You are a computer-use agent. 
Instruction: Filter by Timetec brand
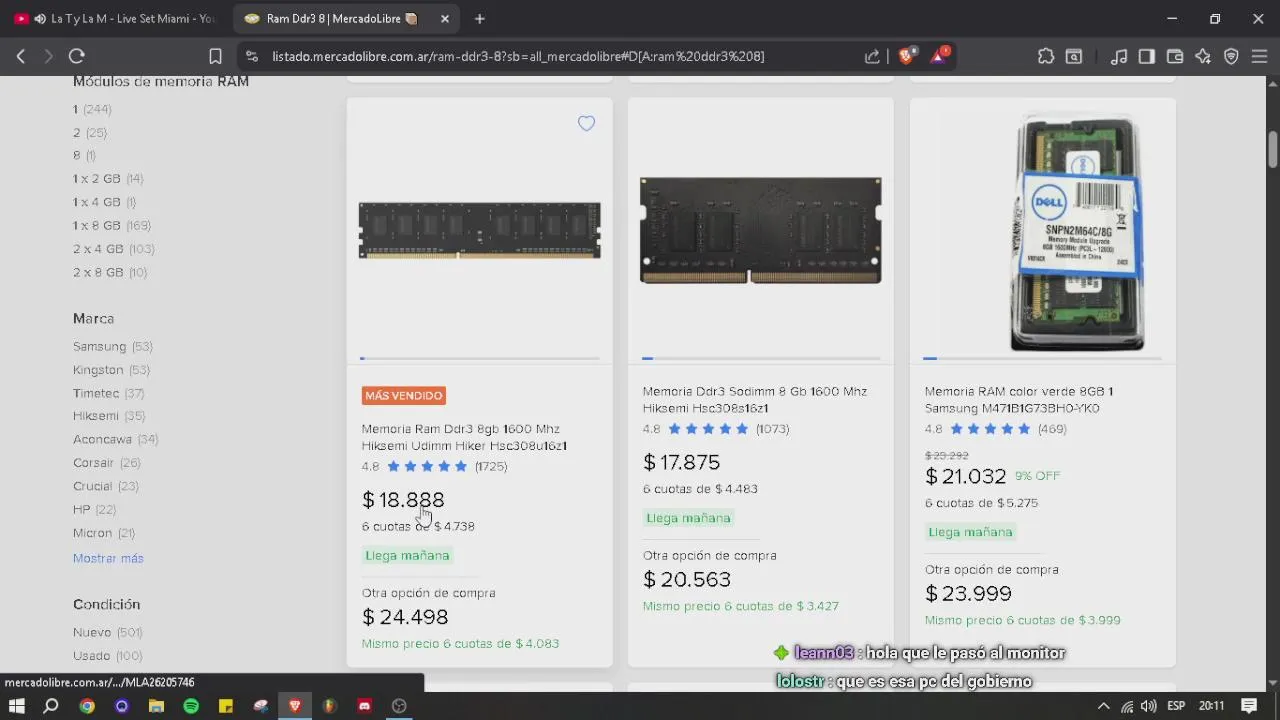[x=108, y=393]
